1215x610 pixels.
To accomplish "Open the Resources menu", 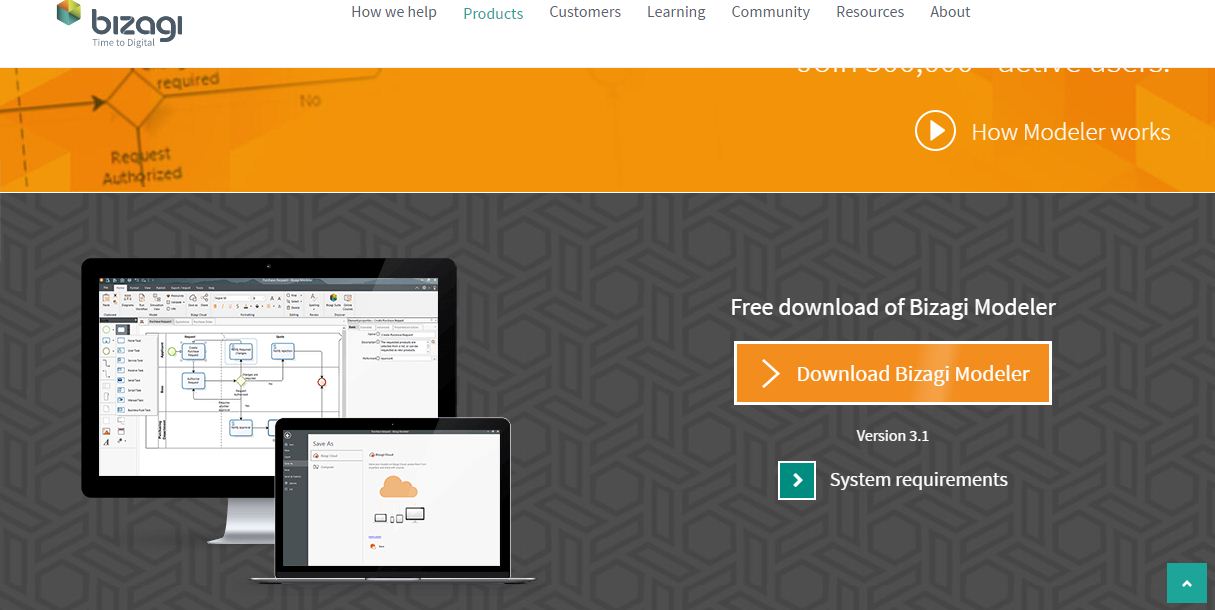I will [x=870, y=12].
